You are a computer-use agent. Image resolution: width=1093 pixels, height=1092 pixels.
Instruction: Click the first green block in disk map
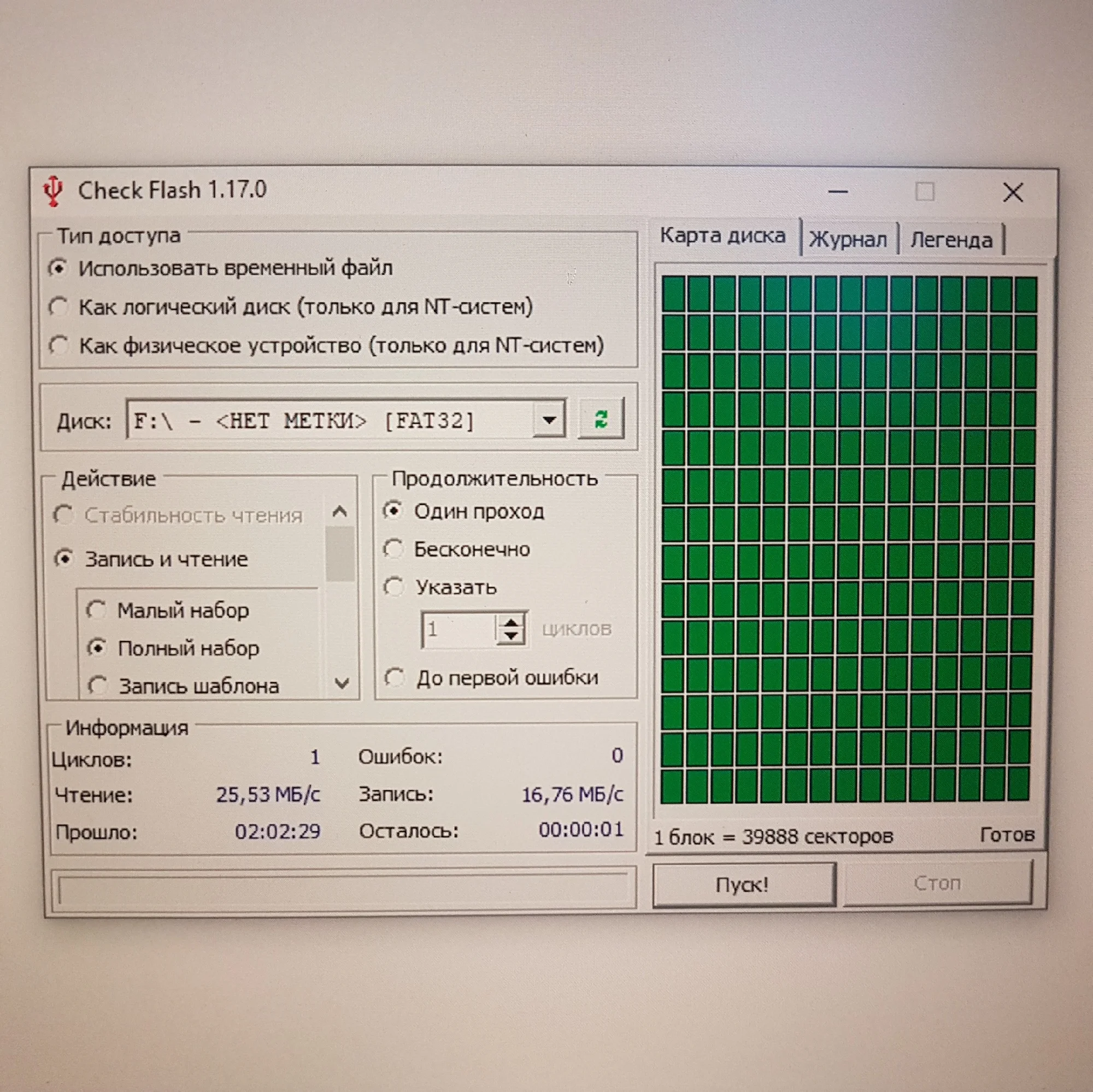(673, 293)
